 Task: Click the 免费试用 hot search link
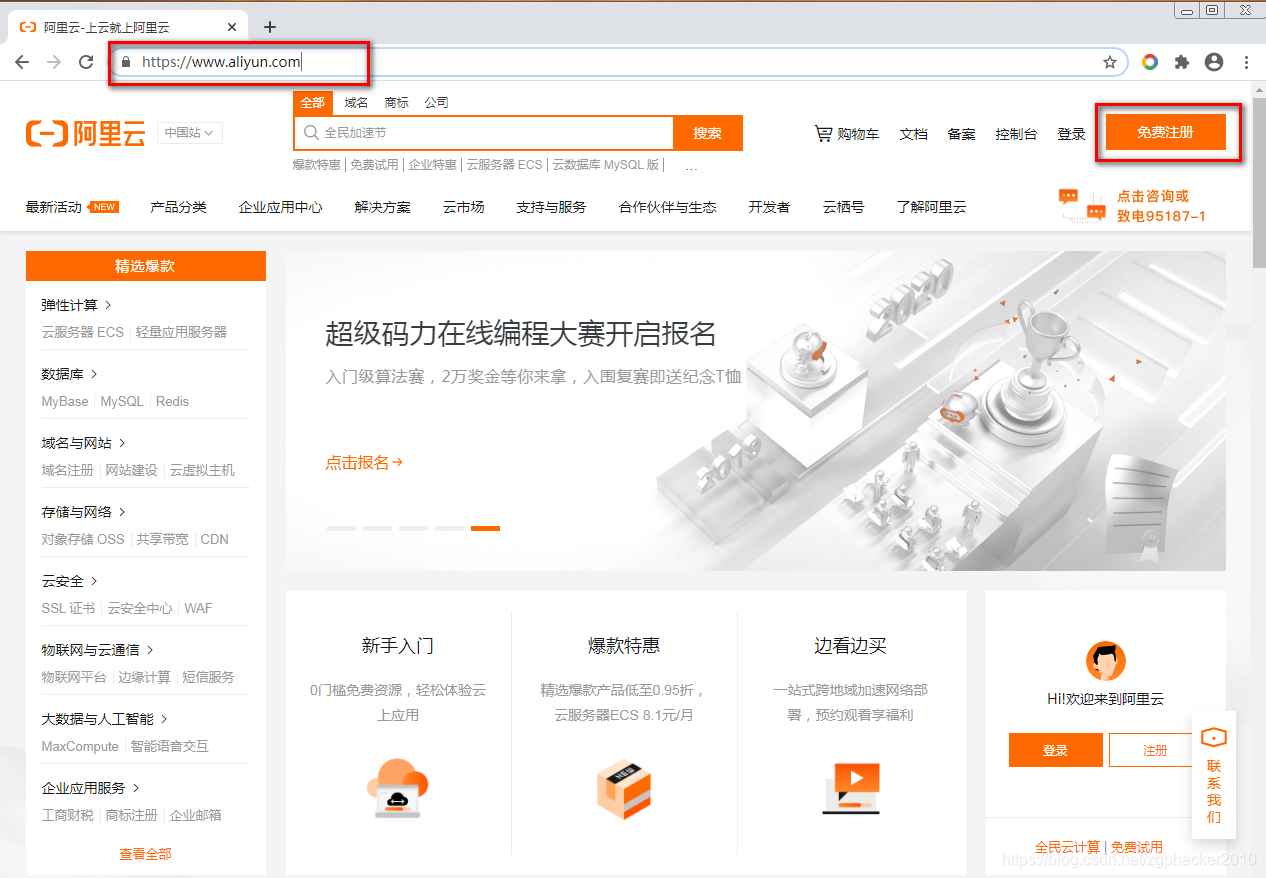[374, 165]
